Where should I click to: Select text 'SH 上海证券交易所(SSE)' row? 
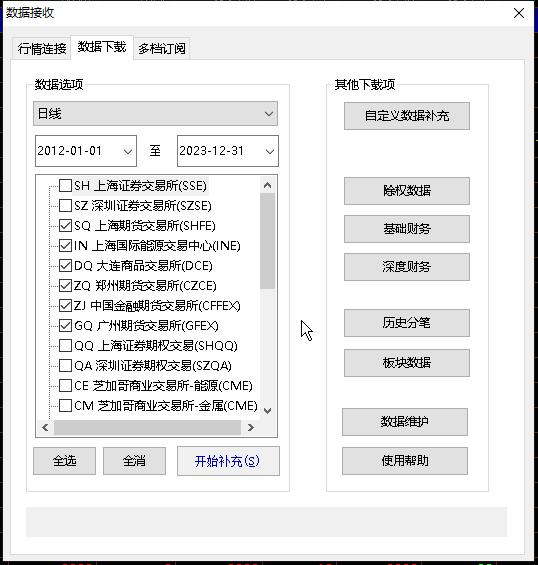[140, 186]
